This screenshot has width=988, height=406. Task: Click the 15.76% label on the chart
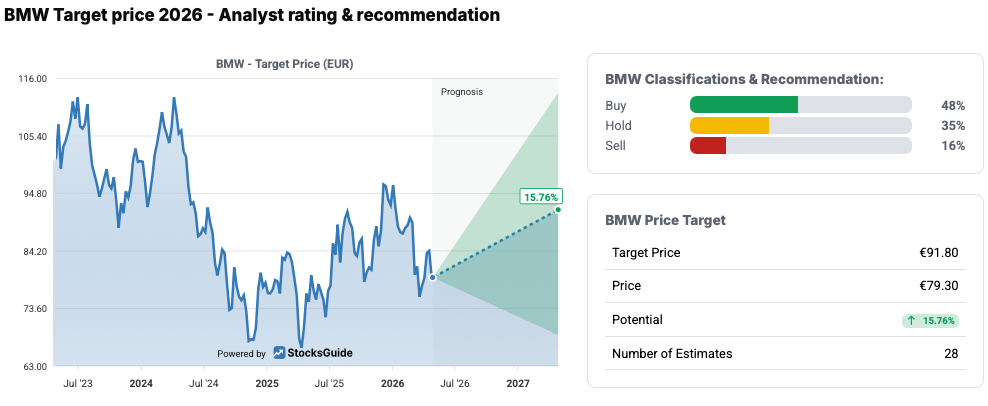click(541, 197)
